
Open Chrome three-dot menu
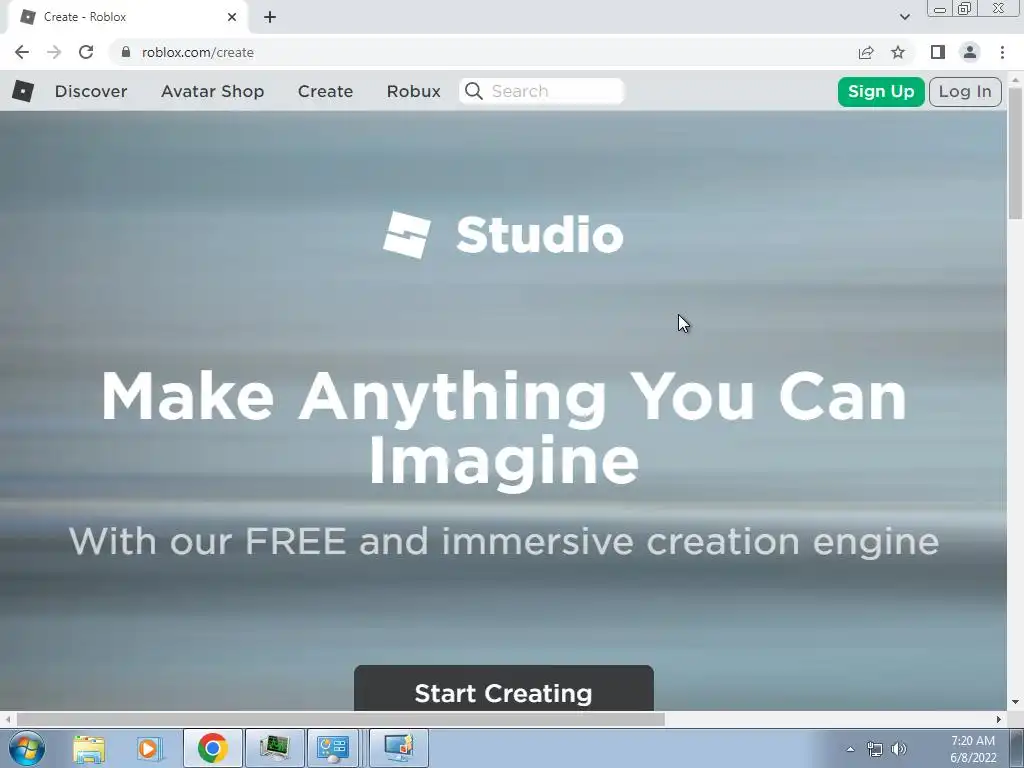(1002, 52)
